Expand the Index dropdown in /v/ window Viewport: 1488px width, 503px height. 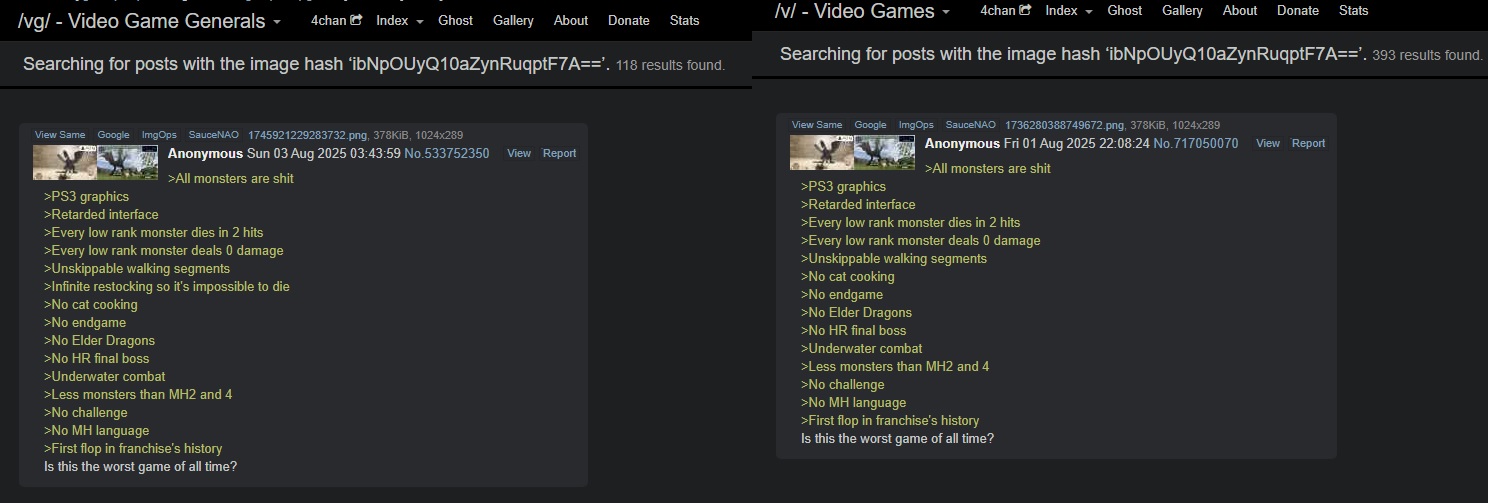[x=1069, y=10]
